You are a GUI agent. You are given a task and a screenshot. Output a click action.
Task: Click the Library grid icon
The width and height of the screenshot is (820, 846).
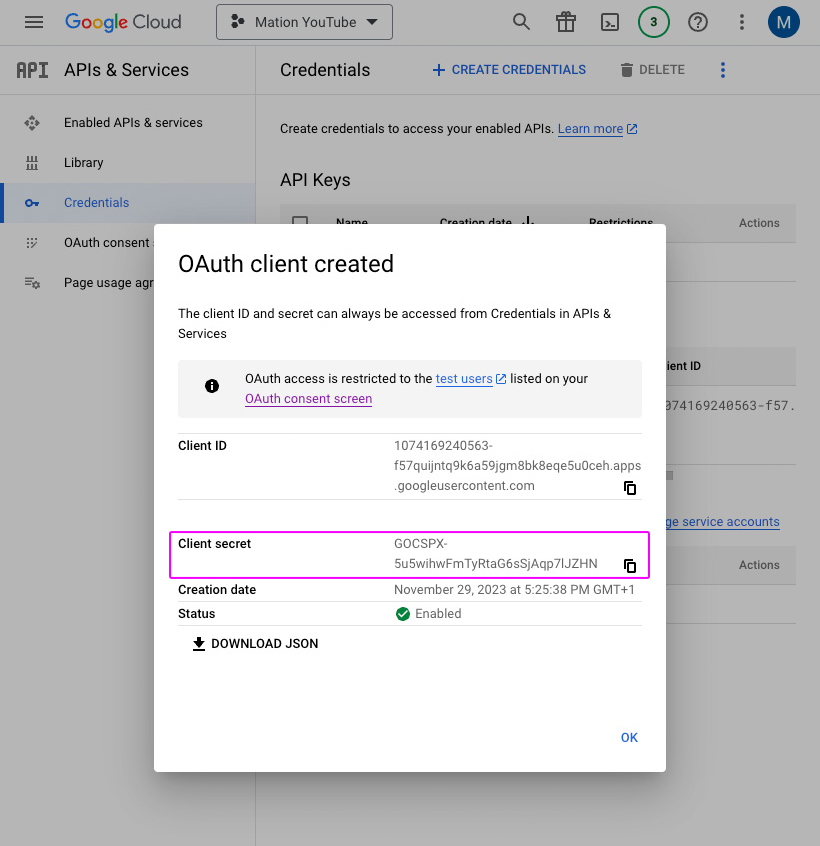click(32, 163)
